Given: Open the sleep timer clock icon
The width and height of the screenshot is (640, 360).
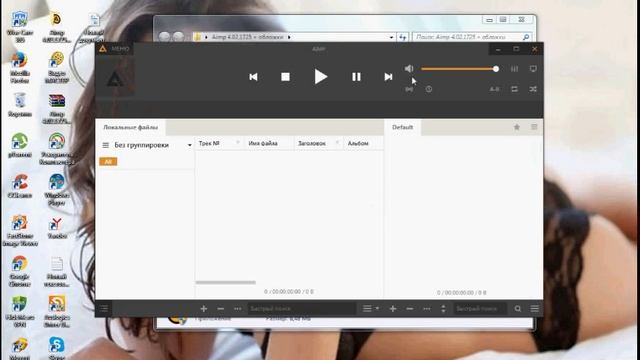Looking at the screenshot, I should pos(429,89).
